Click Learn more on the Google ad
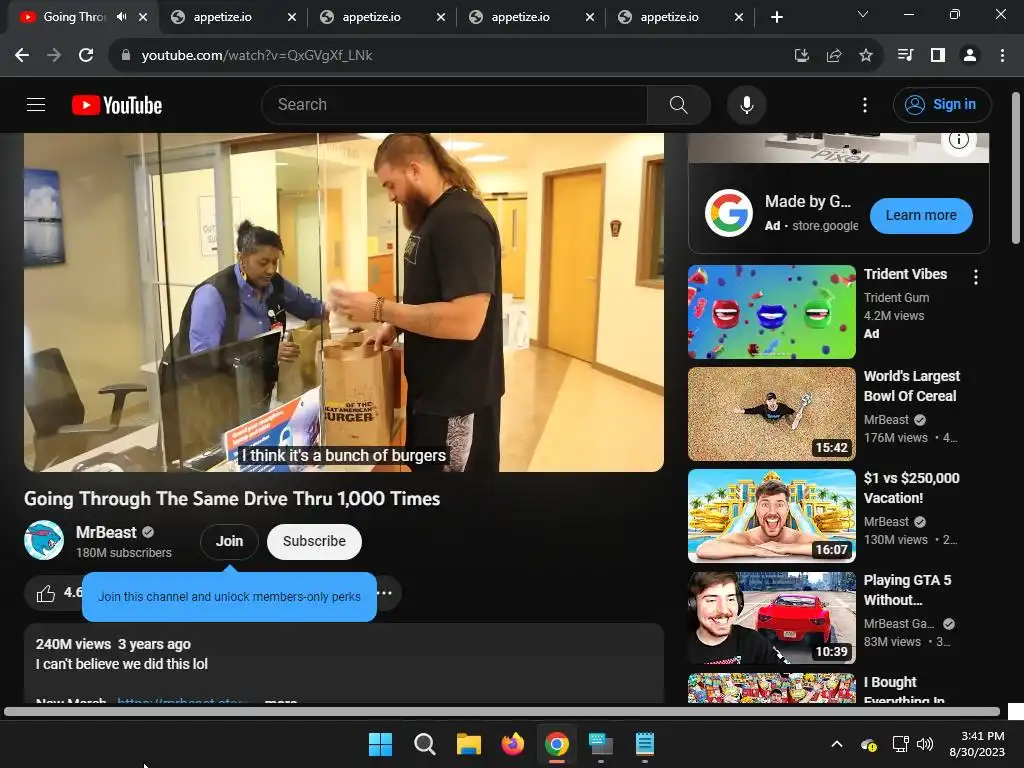This screenshot has width=1024, height=768. click(x=921, y=216)
